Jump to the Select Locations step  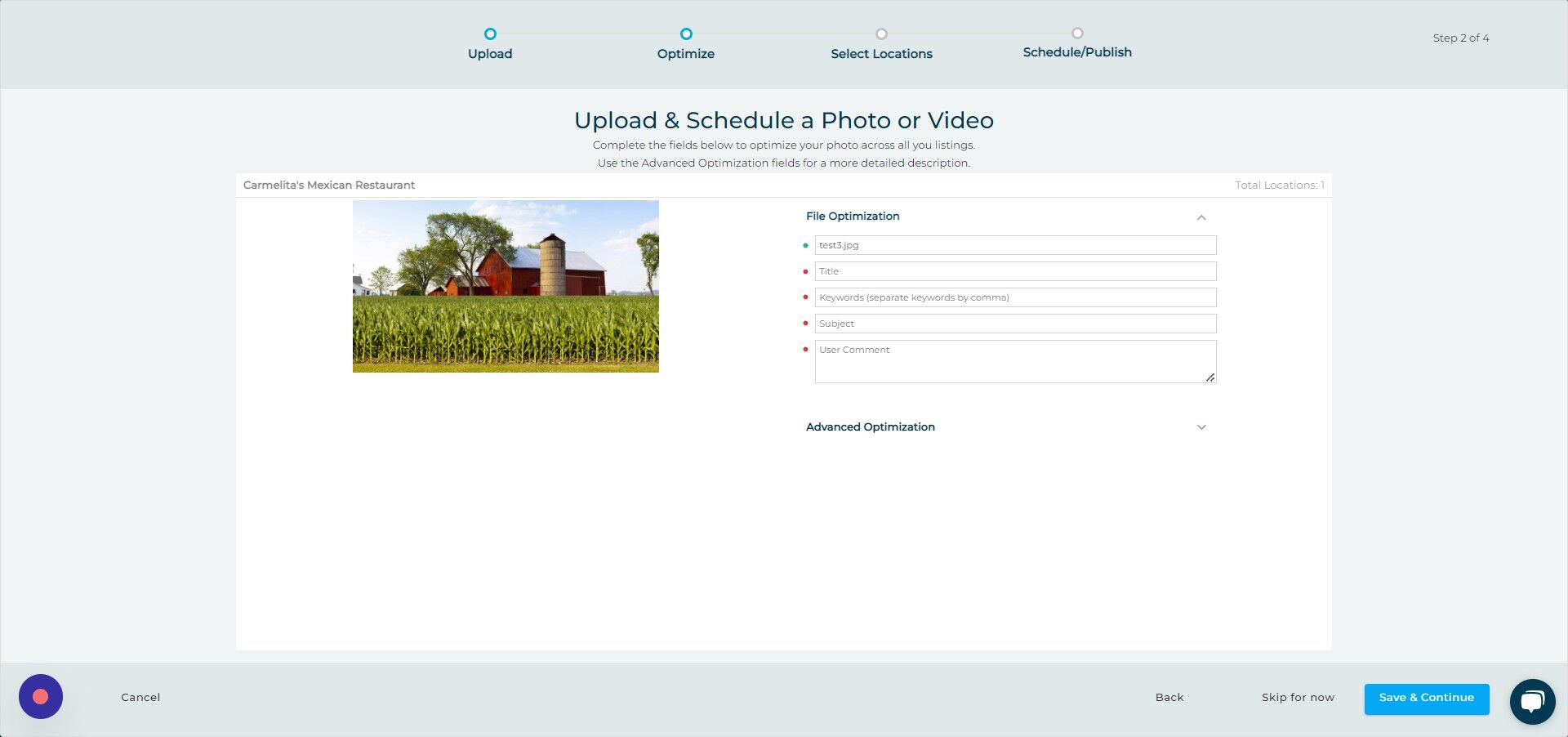click(x=881, y=54)
